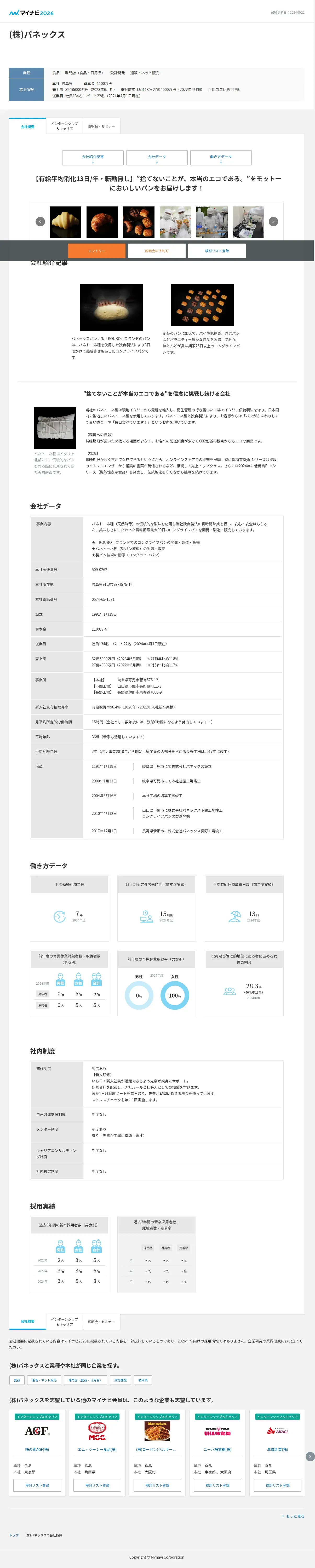This screenshot has width=315, height=1568.
Task: Open エム・シーシー食品(株) company link
Action: pos(97,1449)
